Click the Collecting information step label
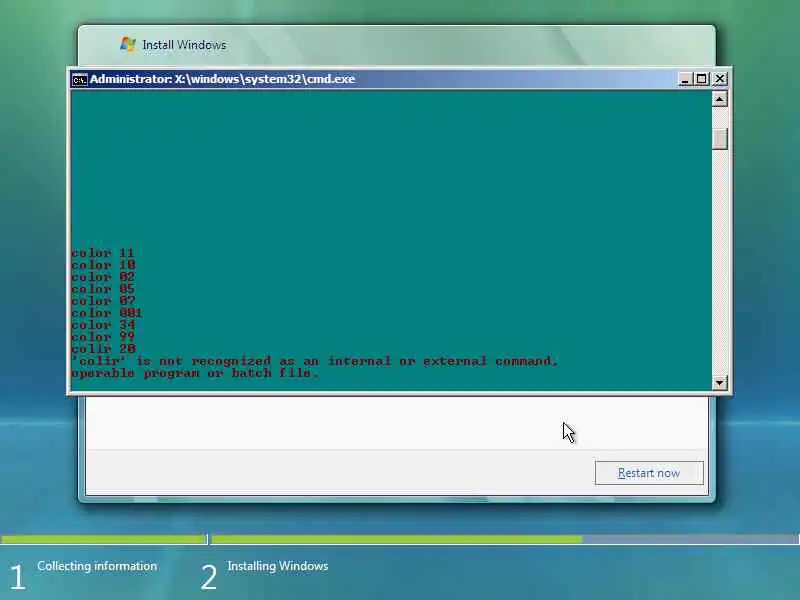The height and width of the screenshot is (600, 800). 97,566
